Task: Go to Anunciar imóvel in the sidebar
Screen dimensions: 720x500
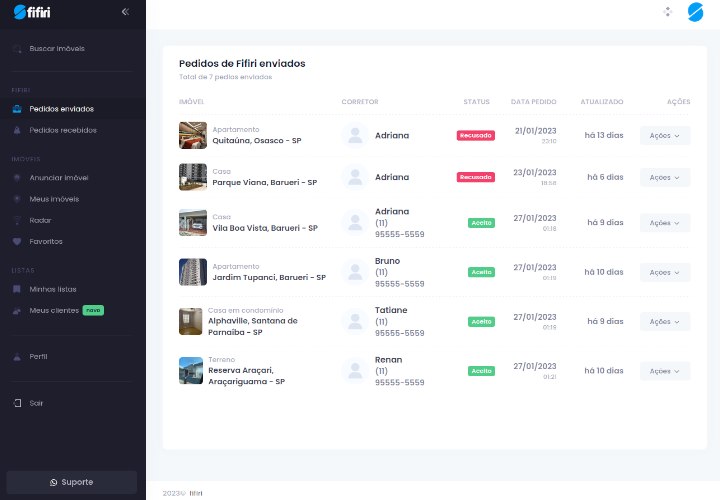Action: click(x=58, y=177)
